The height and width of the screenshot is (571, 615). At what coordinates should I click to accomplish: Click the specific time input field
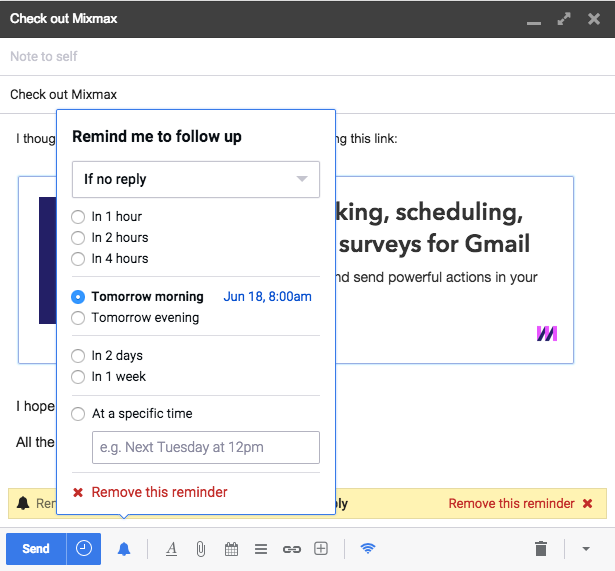(206, 447)
